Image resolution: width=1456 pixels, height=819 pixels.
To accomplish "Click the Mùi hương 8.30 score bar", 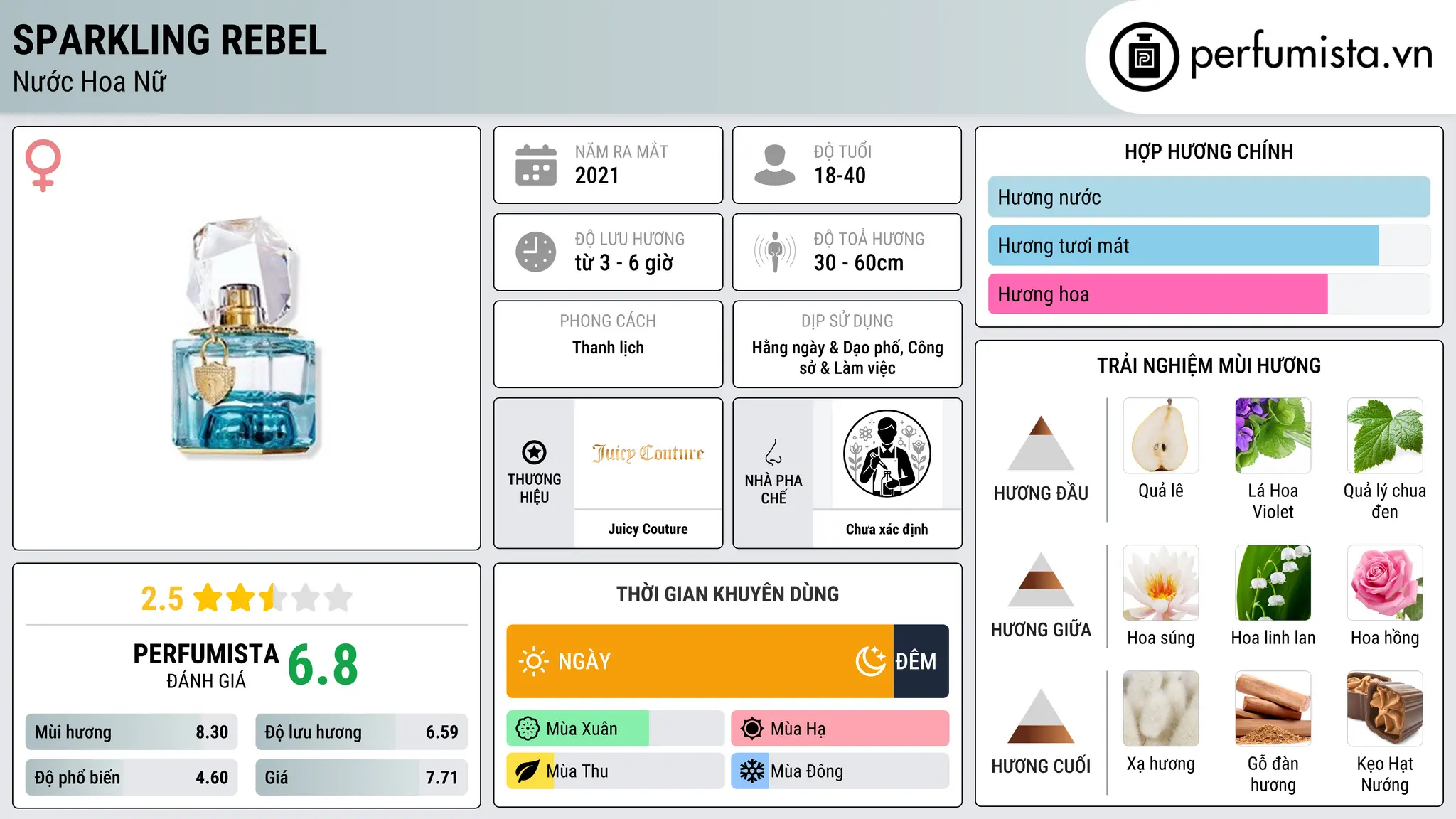I will (132, 732).
